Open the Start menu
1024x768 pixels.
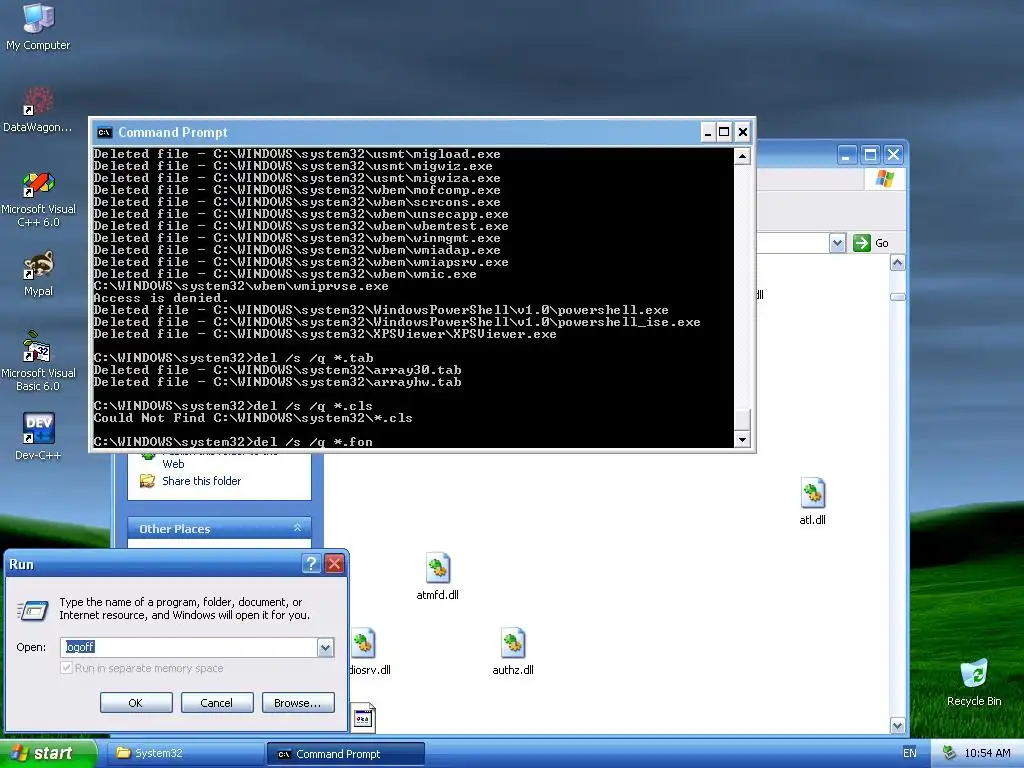point(48,753)
